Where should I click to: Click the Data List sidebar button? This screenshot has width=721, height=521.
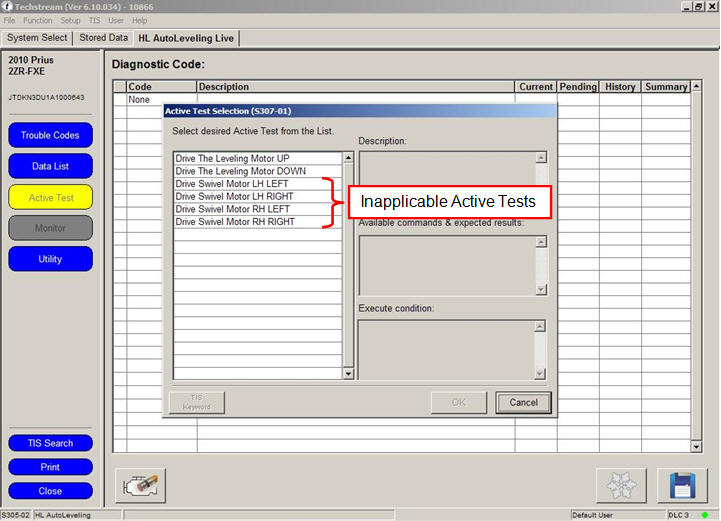point(50,166)
